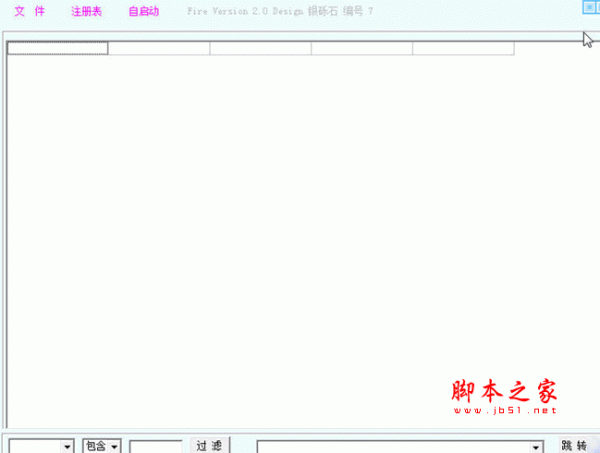Open the 自启动 menu
This screenshot has width=600, height=453.
(x=144, y=11)
